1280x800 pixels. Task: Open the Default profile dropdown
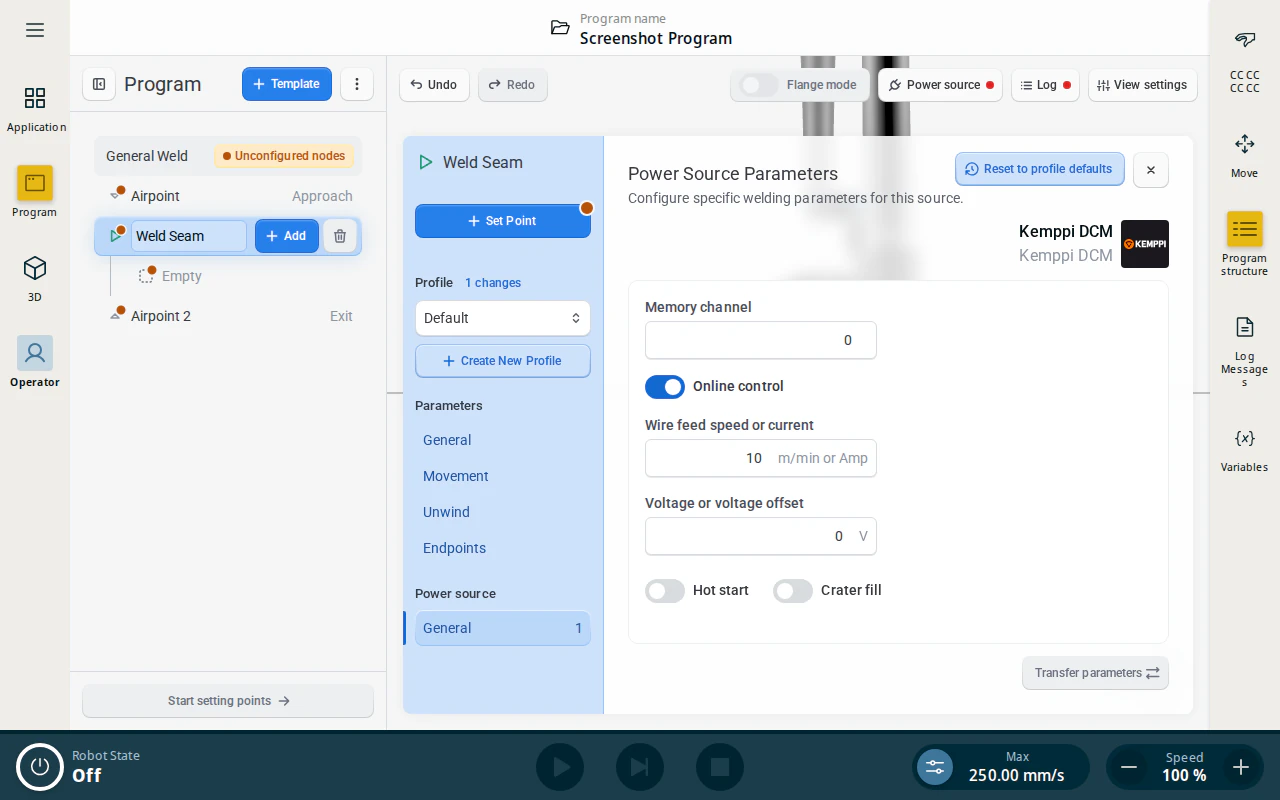point(503,318)
